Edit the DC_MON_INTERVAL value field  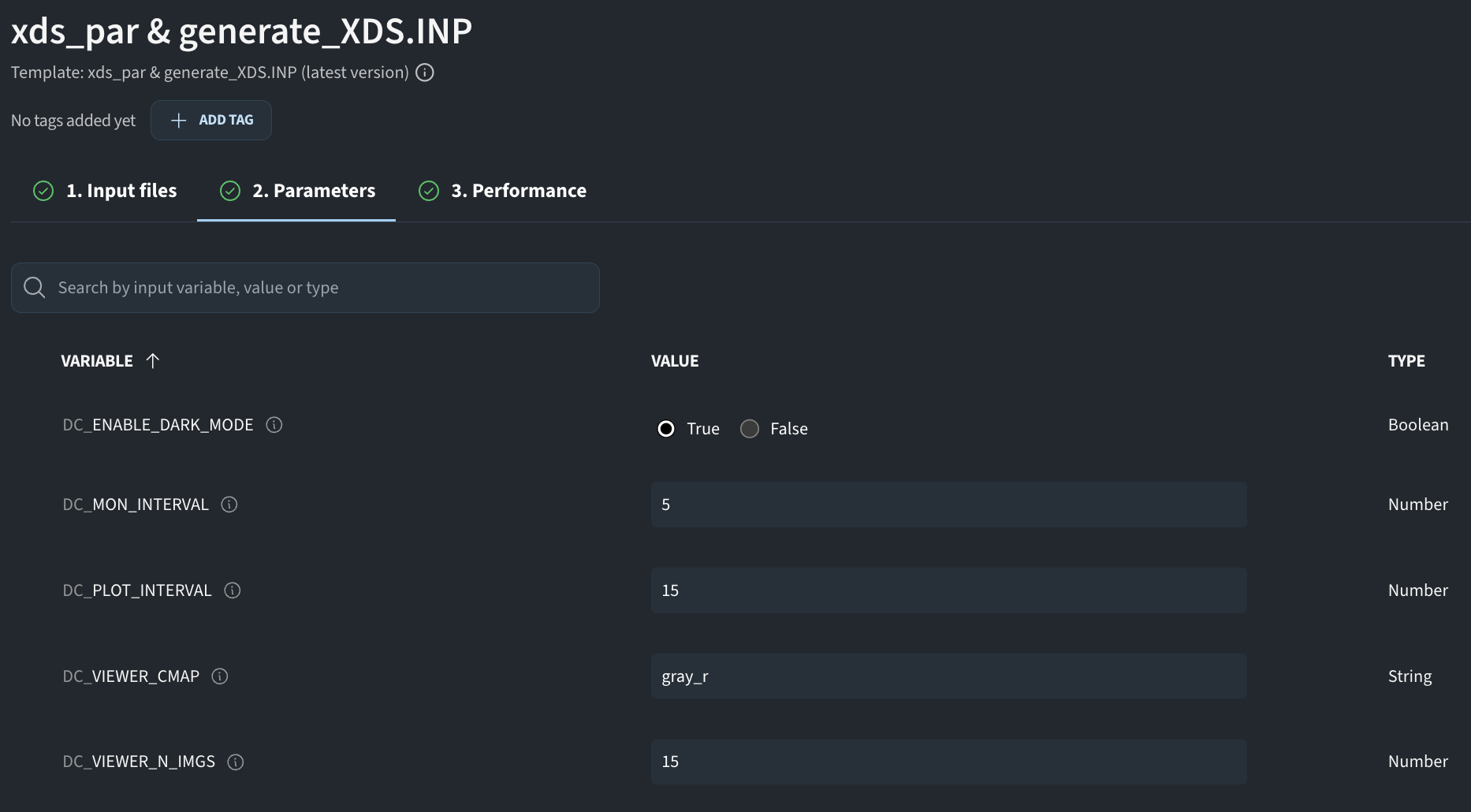pos(949,505)
